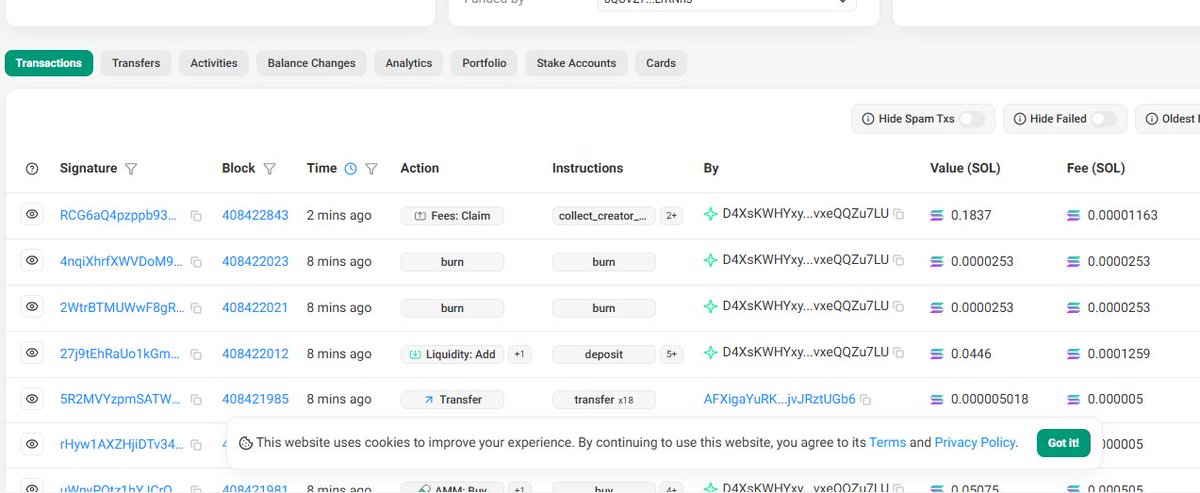Preview transaction 5R2MVYzpmSATW with eye icon
The height and width of the screenshot is (493, 1200).
(x=32, y=399)
